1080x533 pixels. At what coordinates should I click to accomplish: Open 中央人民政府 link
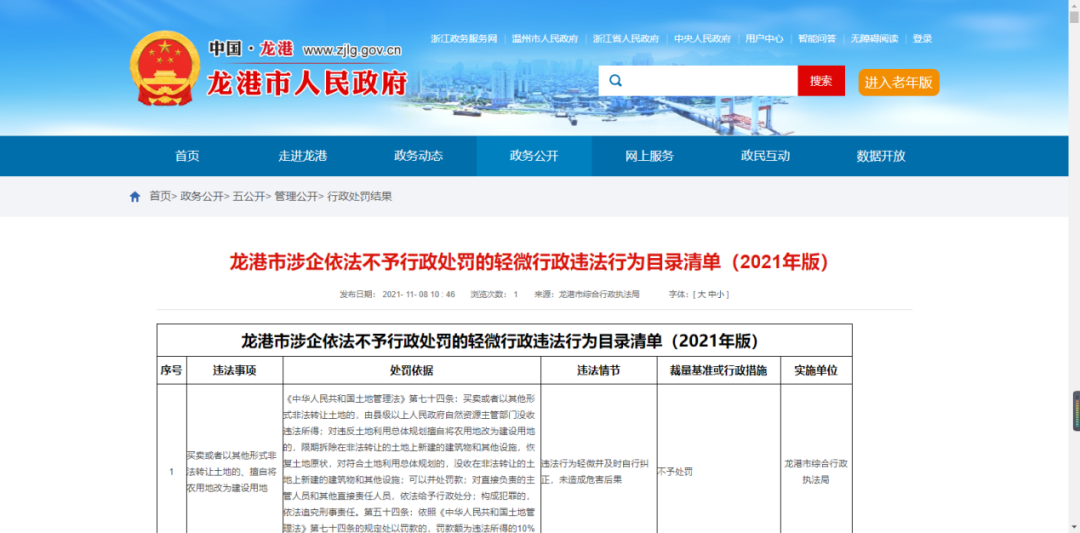tap(703, 39)
